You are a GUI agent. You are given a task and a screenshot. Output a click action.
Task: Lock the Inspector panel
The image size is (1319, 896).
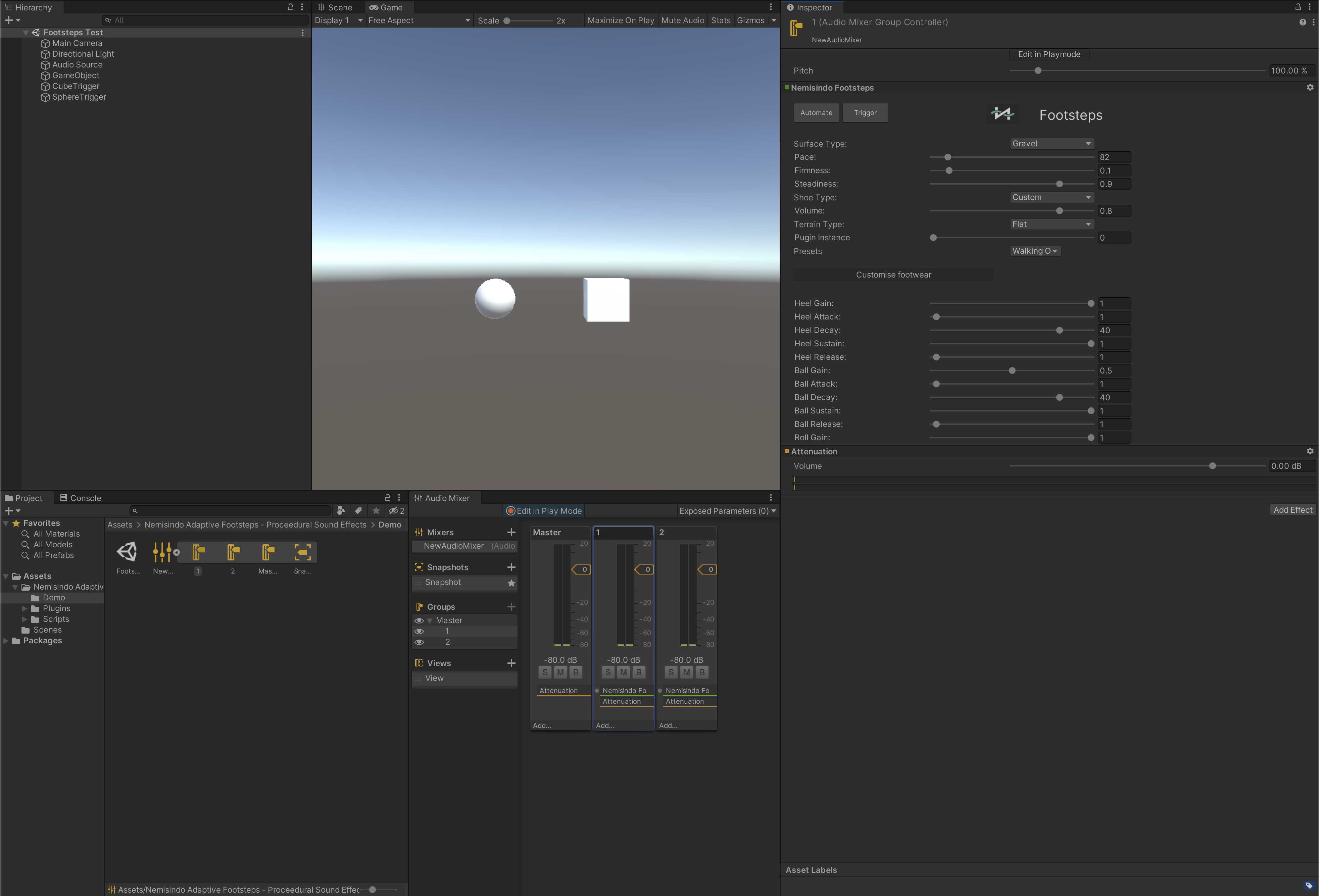pyautogui.click(x=1298, y=7)
